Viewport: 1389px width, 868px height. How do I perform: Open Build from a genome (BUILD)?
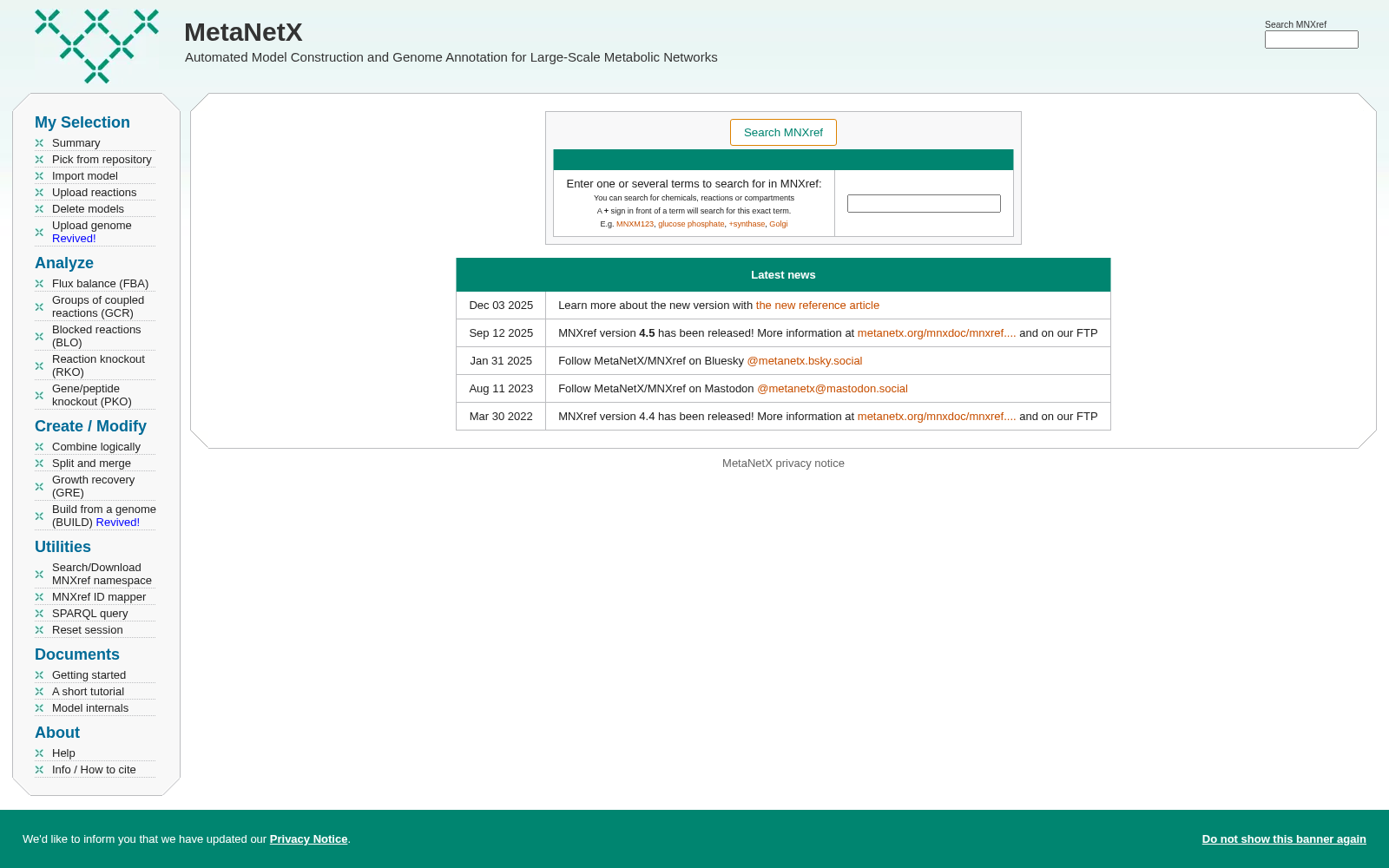pyautogui.click(x=104, y=516)
